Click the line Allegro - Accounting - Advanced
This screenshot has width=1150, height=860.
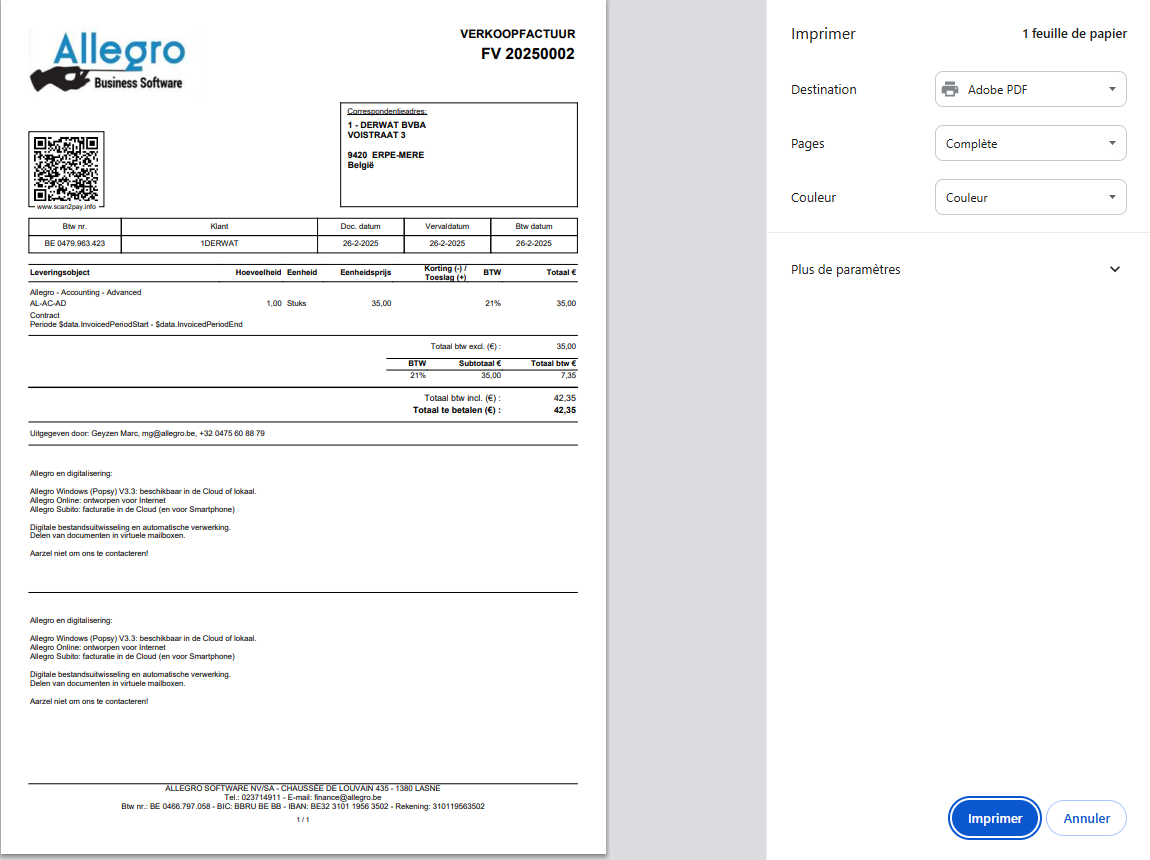click(85, 293)
